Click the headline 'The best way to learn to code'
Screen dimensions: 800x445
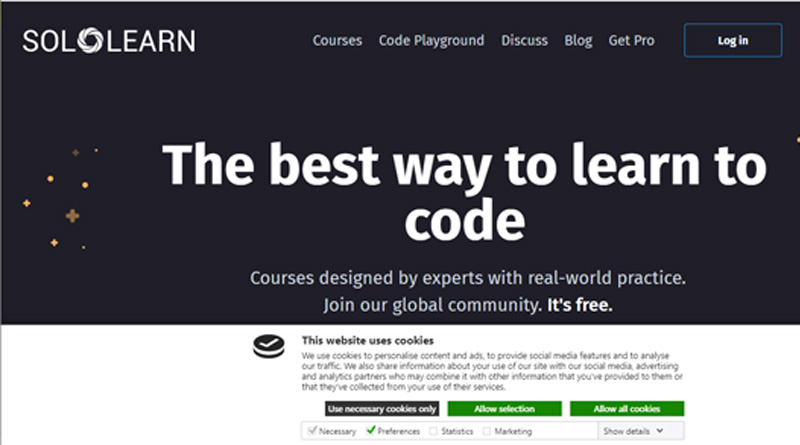click(x=464, y=192)
